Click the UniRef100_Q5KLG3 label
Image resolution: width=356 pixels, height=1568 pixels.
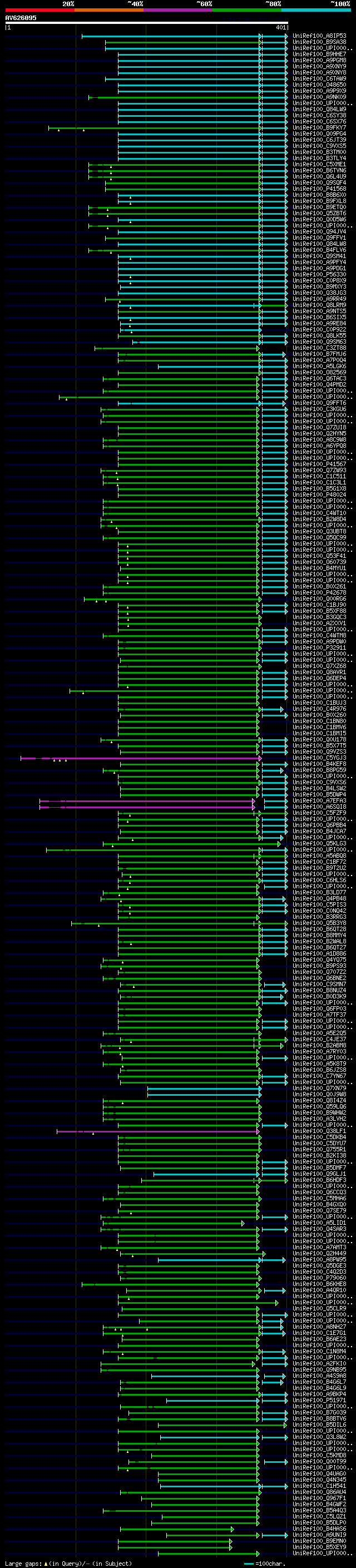pos(319,844)
